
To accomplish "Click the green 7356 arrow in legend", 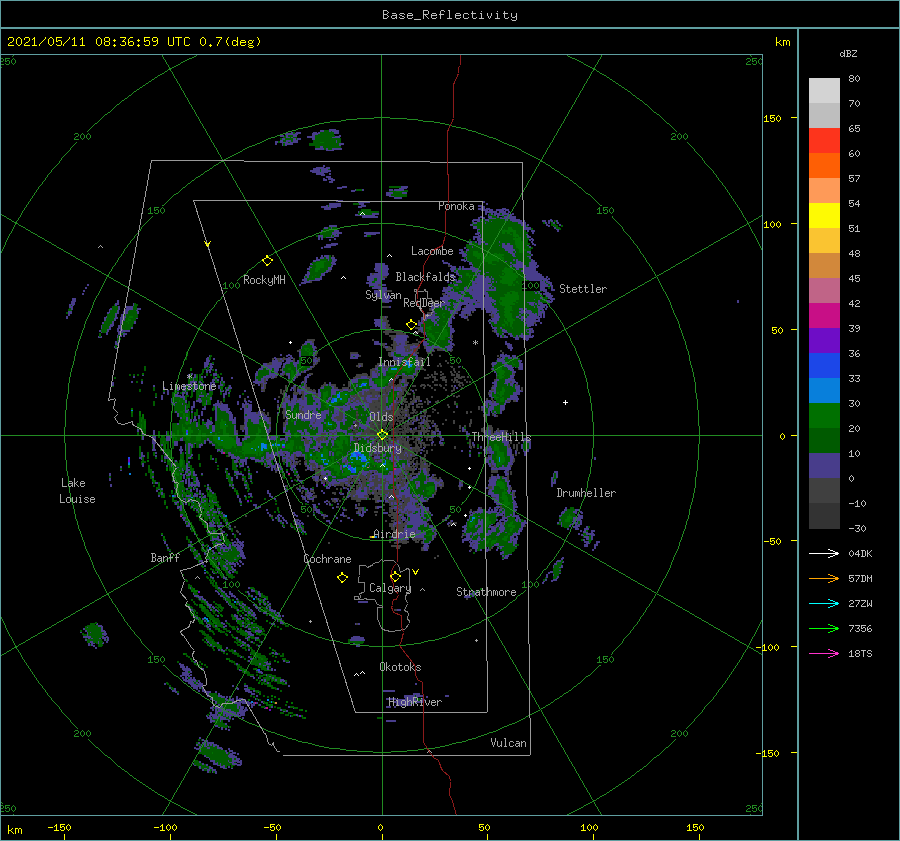I will click(x=824, y=629).
